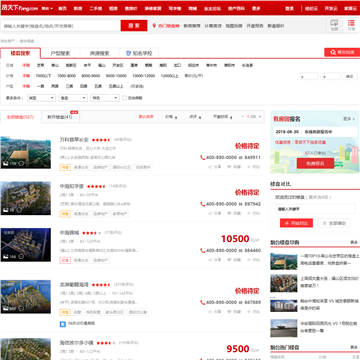Select the 全部楼盘(567) tab
The width and height of the screenshot is (360, 360).
[21, 117]
